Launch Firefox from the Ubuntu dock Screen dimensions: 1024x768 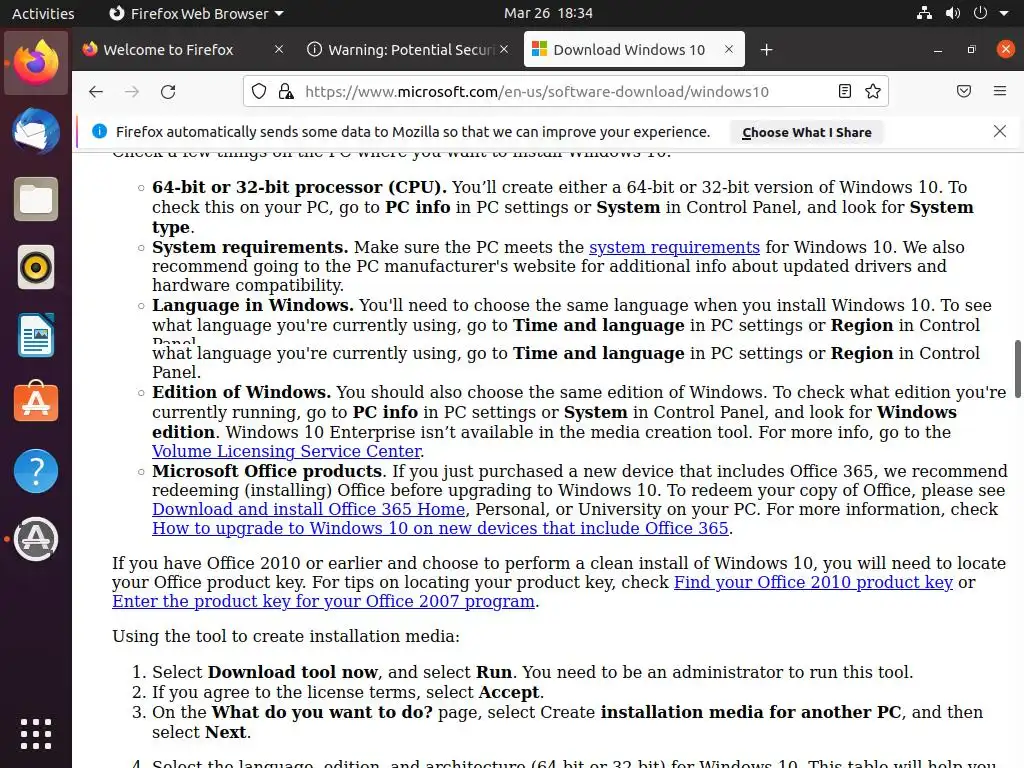(36, 63)
